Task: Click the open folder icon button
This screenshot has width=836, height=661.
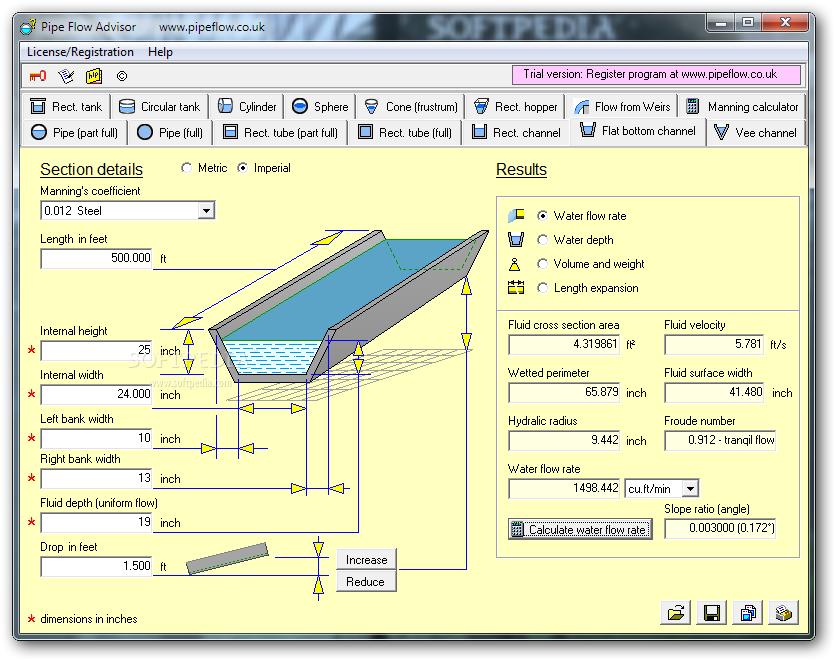Action: (676, 612)
